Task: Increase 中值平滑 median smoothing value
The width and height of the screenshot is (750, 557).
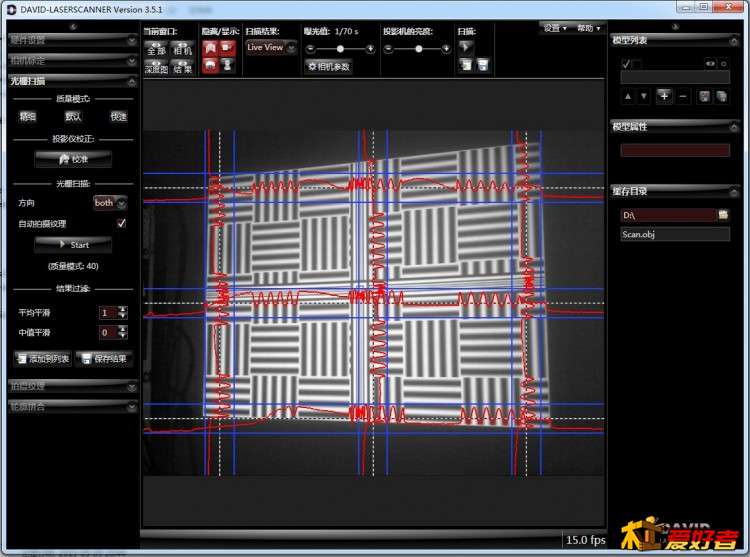Action: tap(123, 329)
